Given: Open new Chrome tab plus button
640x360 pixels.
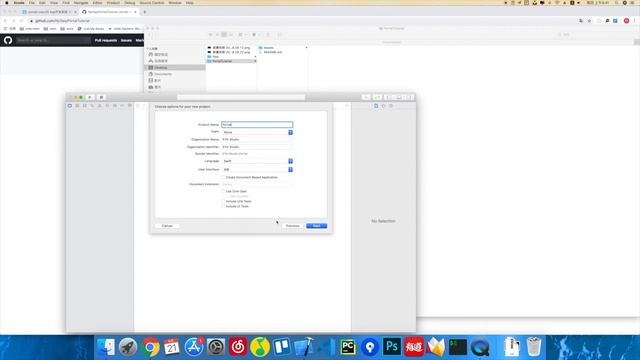Looking at the screenshot, I should tap(144, 12).
